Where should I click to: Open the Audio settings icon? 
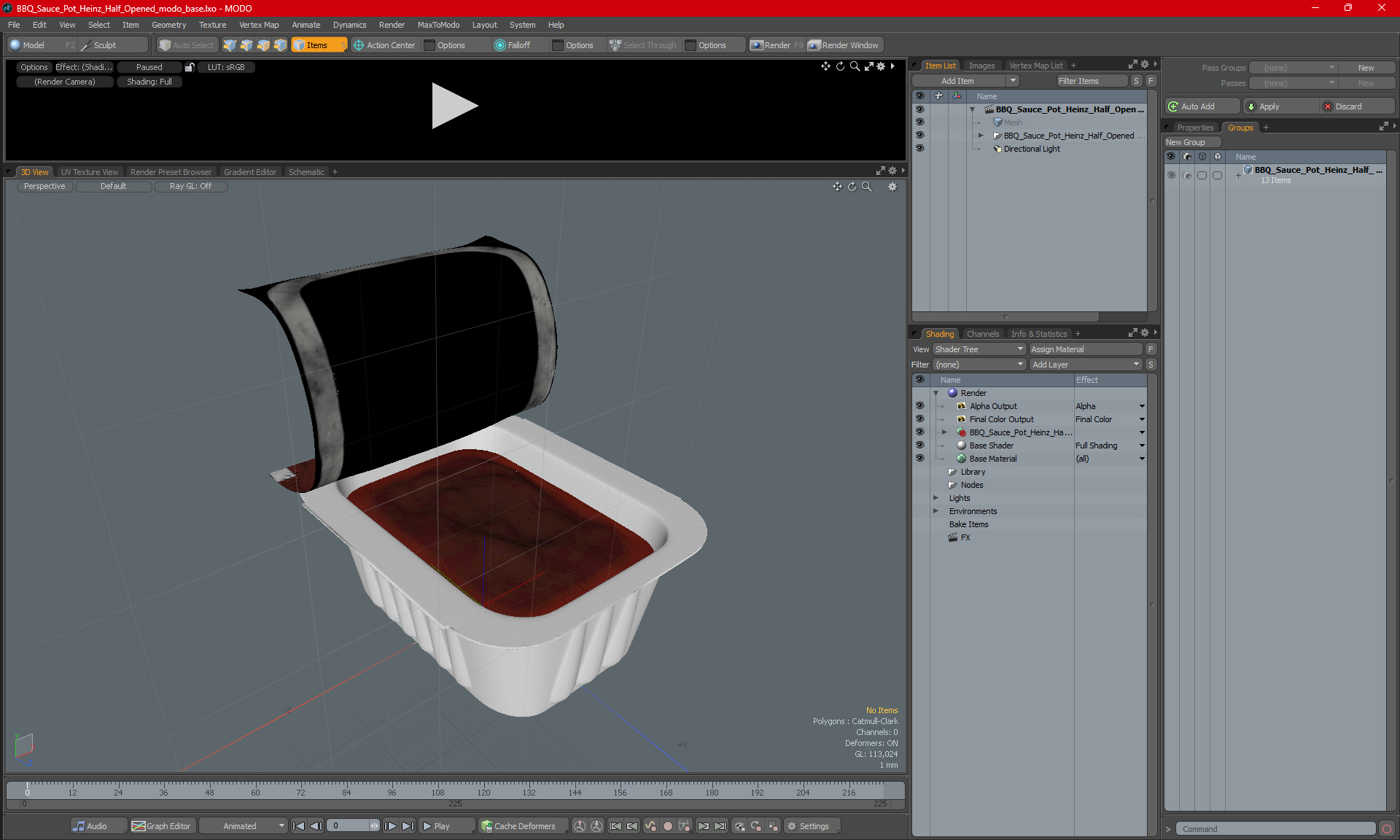pos(79,826)
